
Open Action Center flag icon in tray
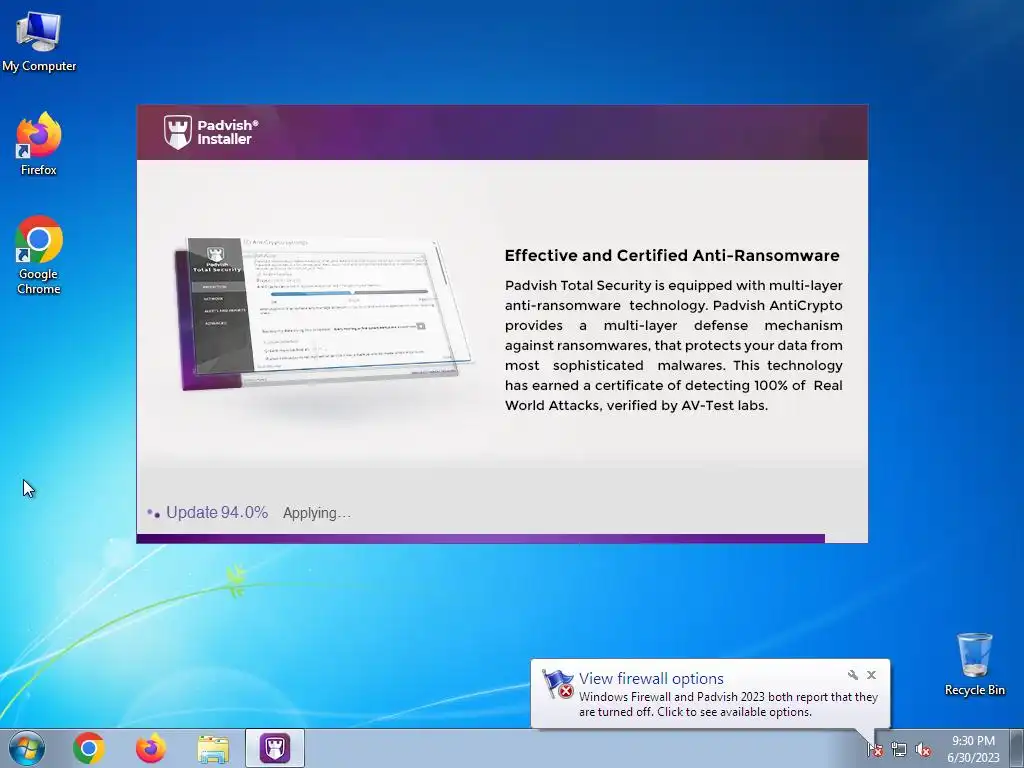(875, 749)
